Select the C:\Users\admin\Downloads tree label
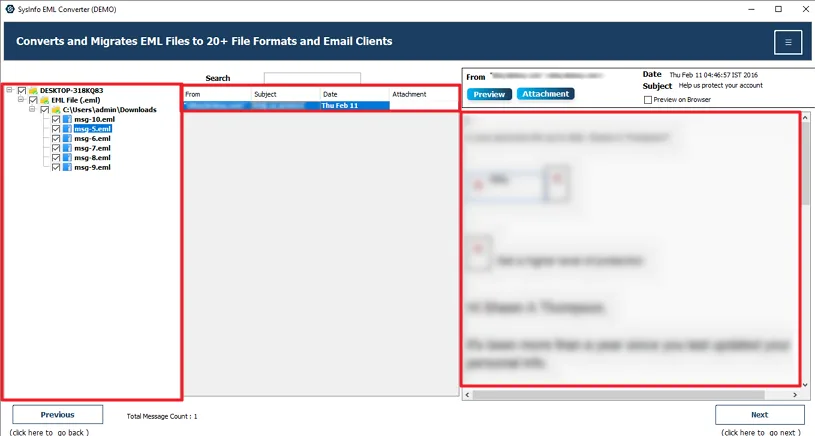Viewport: 815px width, 436px height. pyautogui.click(x=109, y=110)
